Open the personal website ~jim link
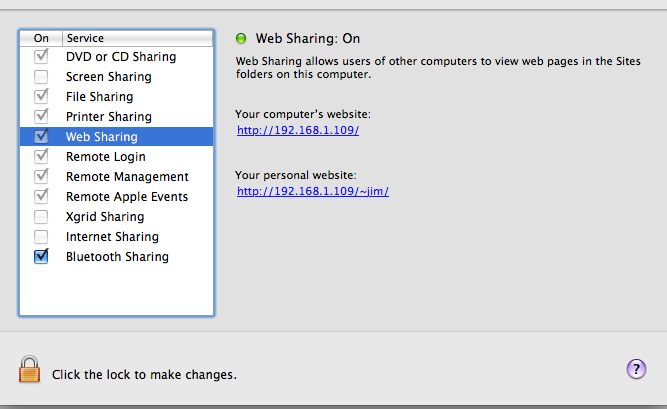The width and height of the screenshot is (667, 409). (313, 191)
